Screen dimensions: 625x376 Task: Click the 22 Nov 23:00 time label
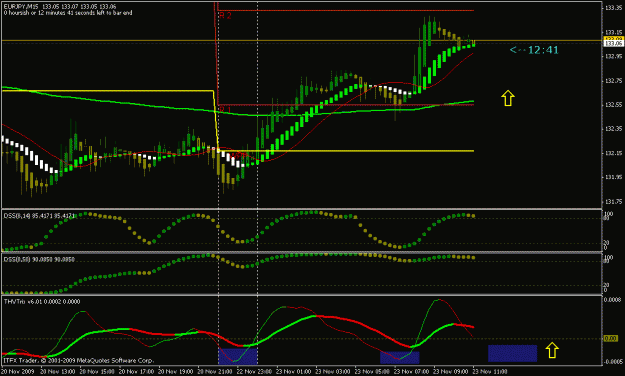tap(254, 372)
